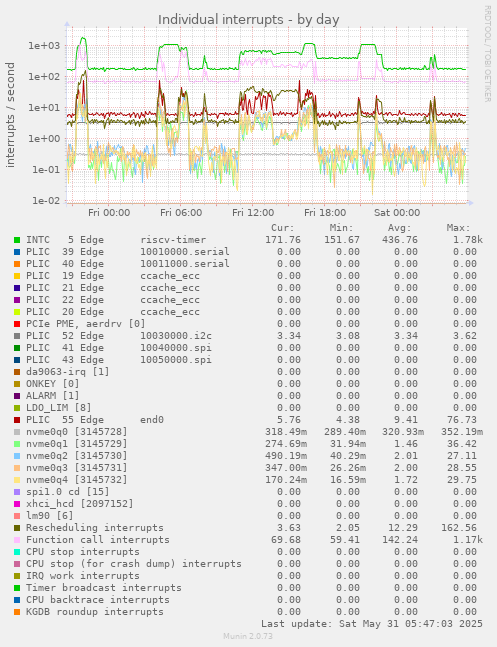Click the Avg: column header
This screenshot has height=647, width=497.
(x=400, y=228)
